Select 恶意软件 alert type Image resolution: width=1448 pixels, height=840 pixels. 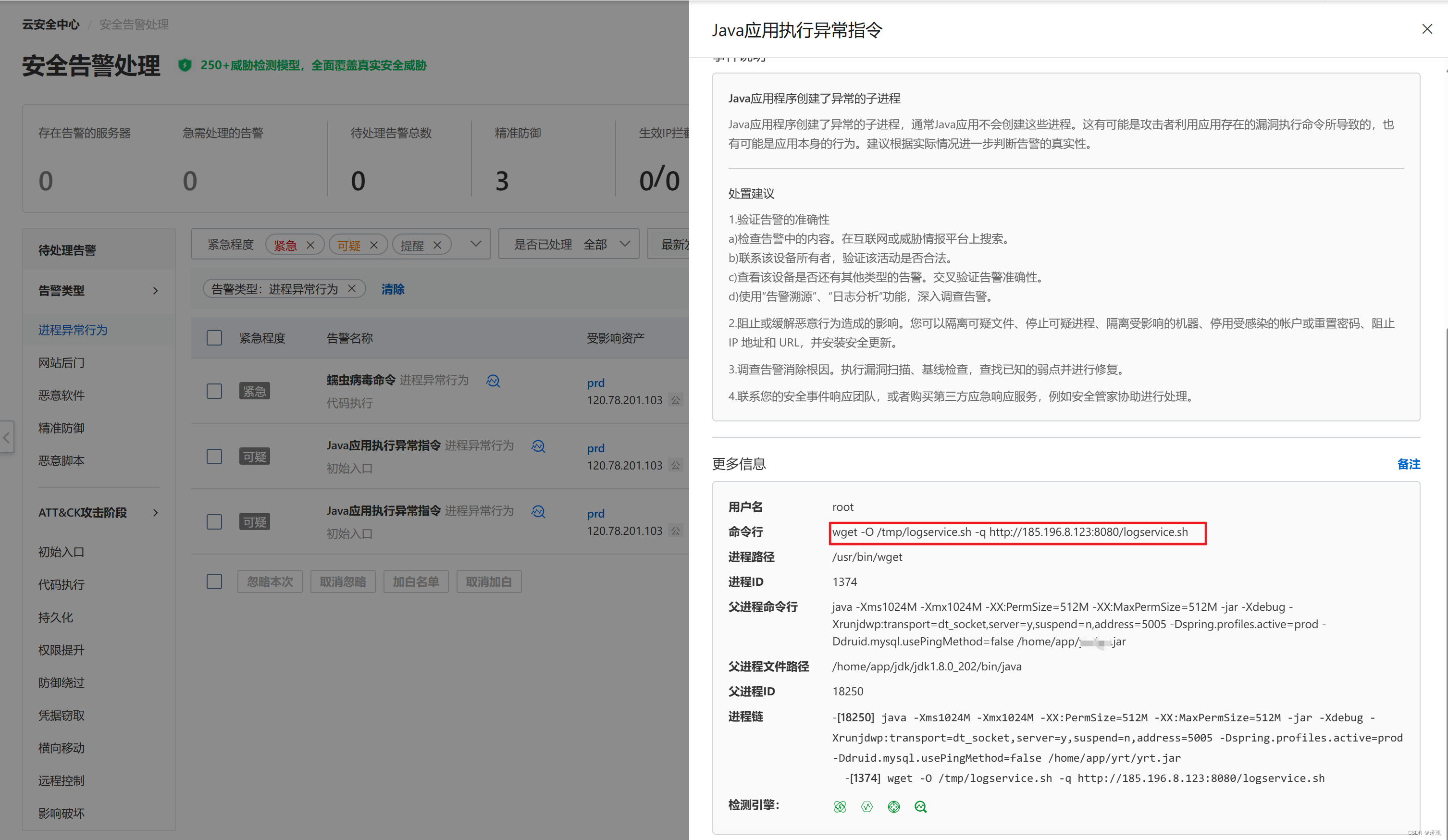[62, 395]
